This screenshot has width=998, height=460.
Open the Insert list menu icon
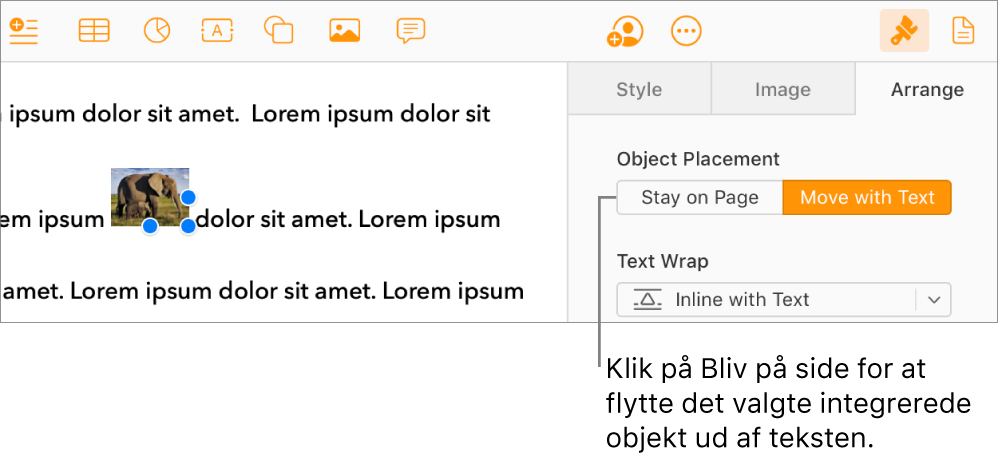tap(24, 31)
